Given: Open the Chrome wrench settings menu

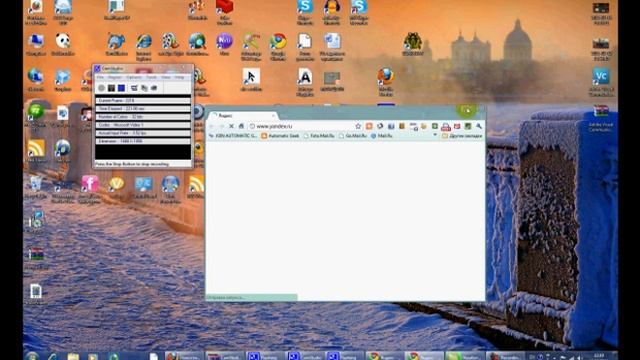Looking at the screenshot, I should (479, 127).
